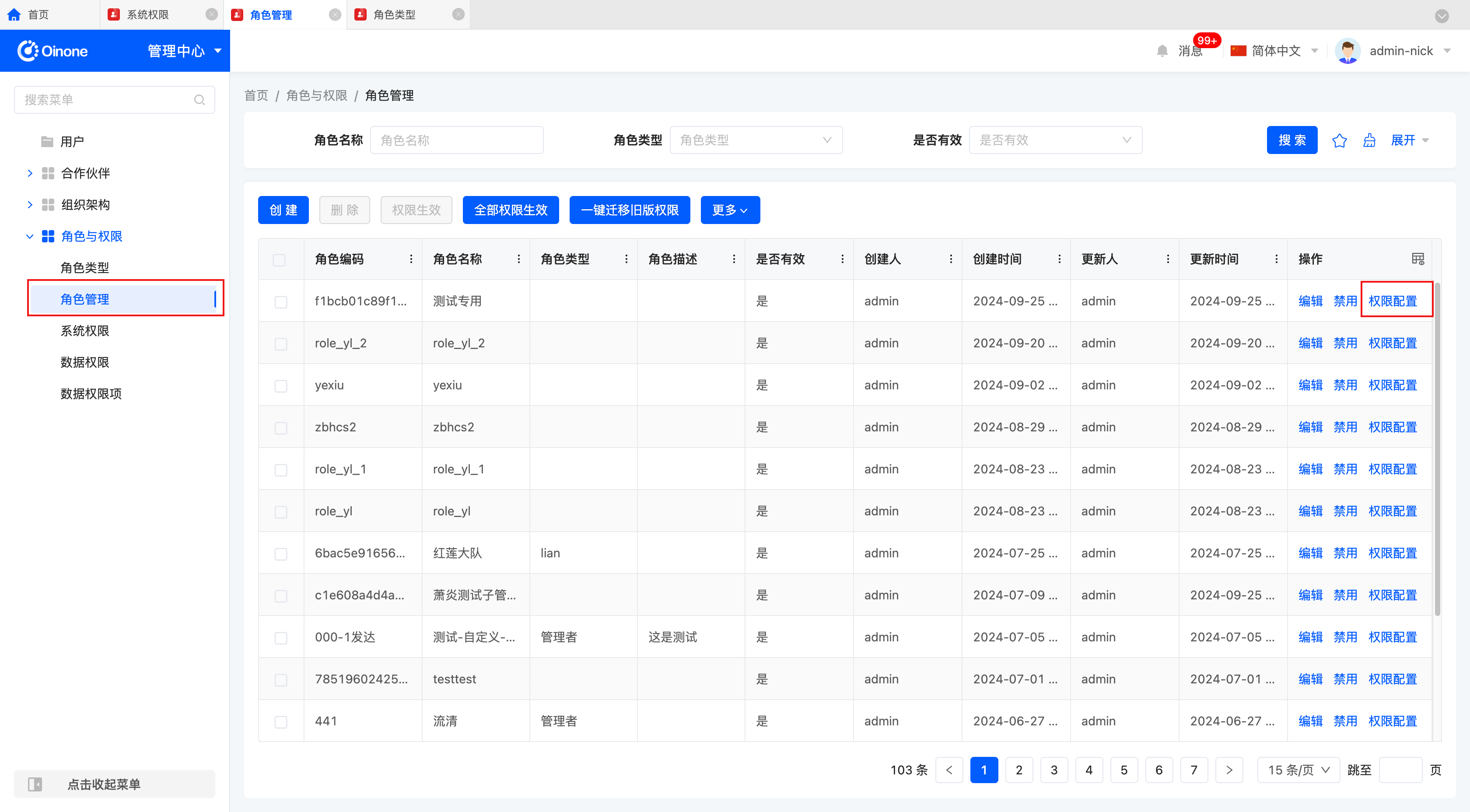The image size is (1470, 812).
Task: Click the 创建 button
Action: click(283, 210)
